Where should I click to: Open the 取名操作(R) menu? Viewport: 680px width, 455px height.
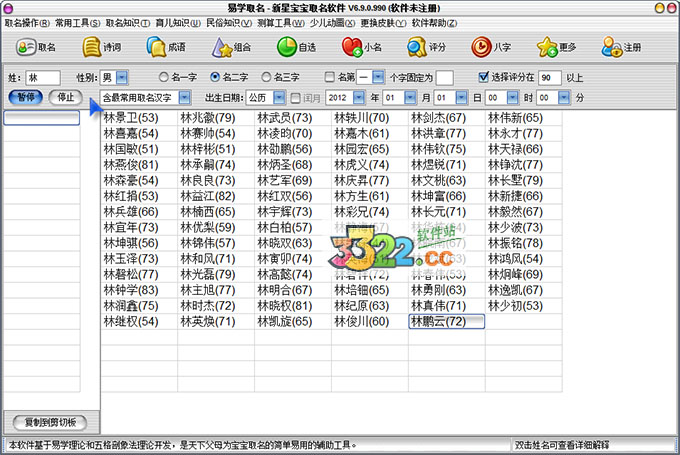coord(27,23)
